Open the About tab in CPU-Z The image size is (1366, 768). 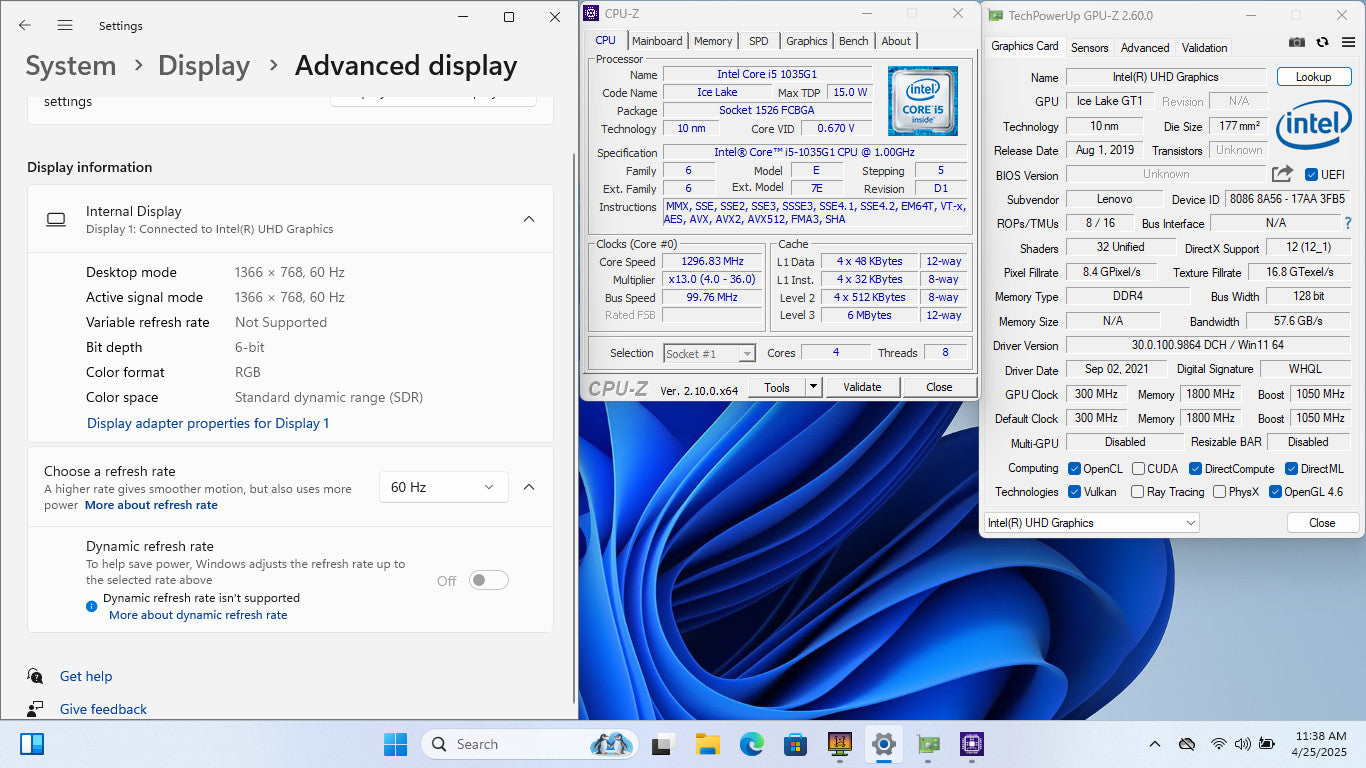click(x=896, y=41)
